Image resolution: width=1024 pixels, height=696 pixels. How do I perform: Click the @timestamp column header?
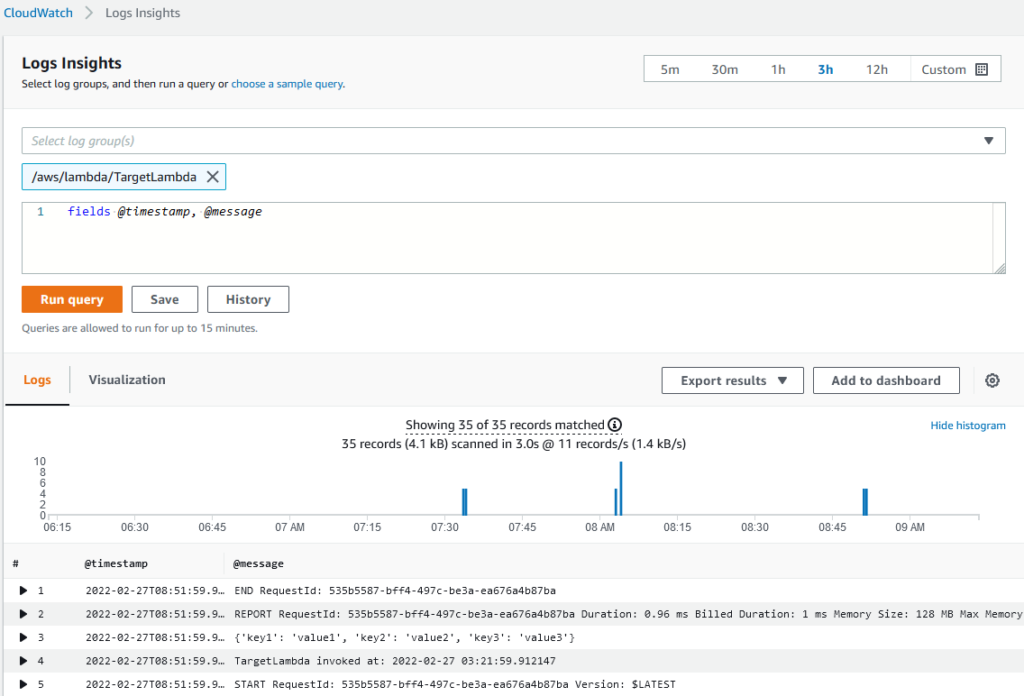(116, 563)
